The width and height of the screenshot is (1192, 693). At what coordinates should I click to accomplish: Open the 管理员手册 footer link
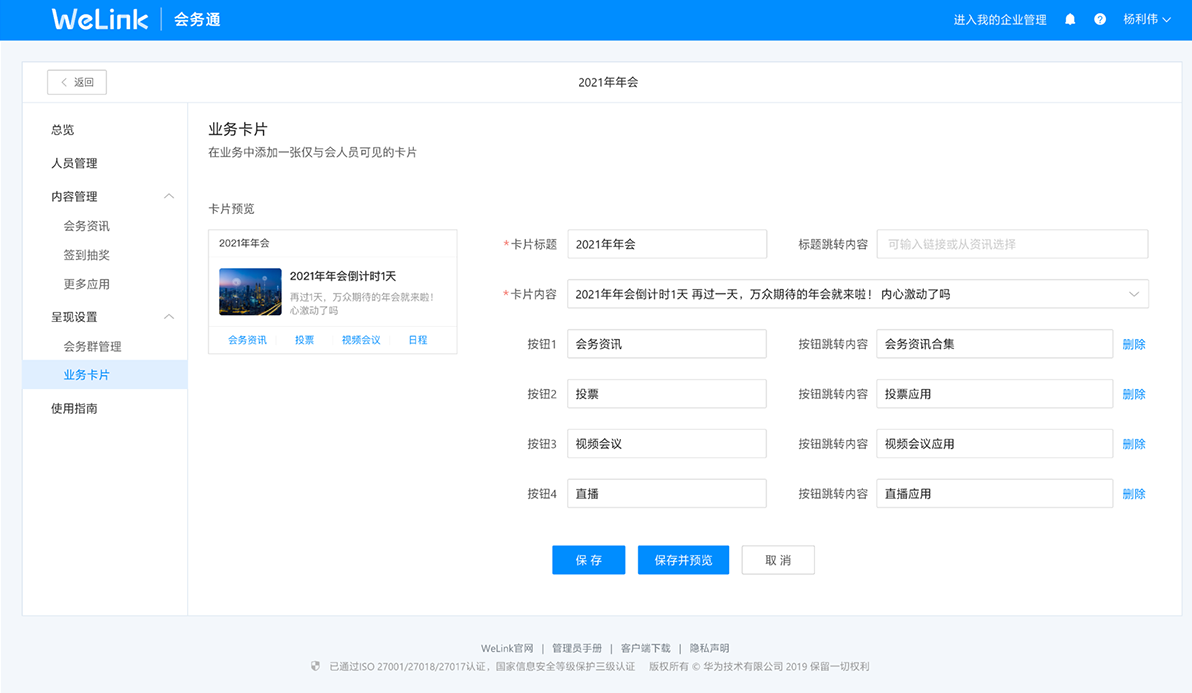[577, 648]
